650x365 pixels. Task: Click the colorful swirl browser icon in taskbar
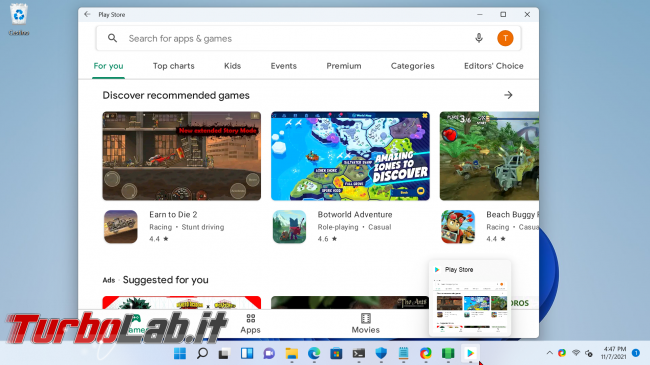(426, 353)
